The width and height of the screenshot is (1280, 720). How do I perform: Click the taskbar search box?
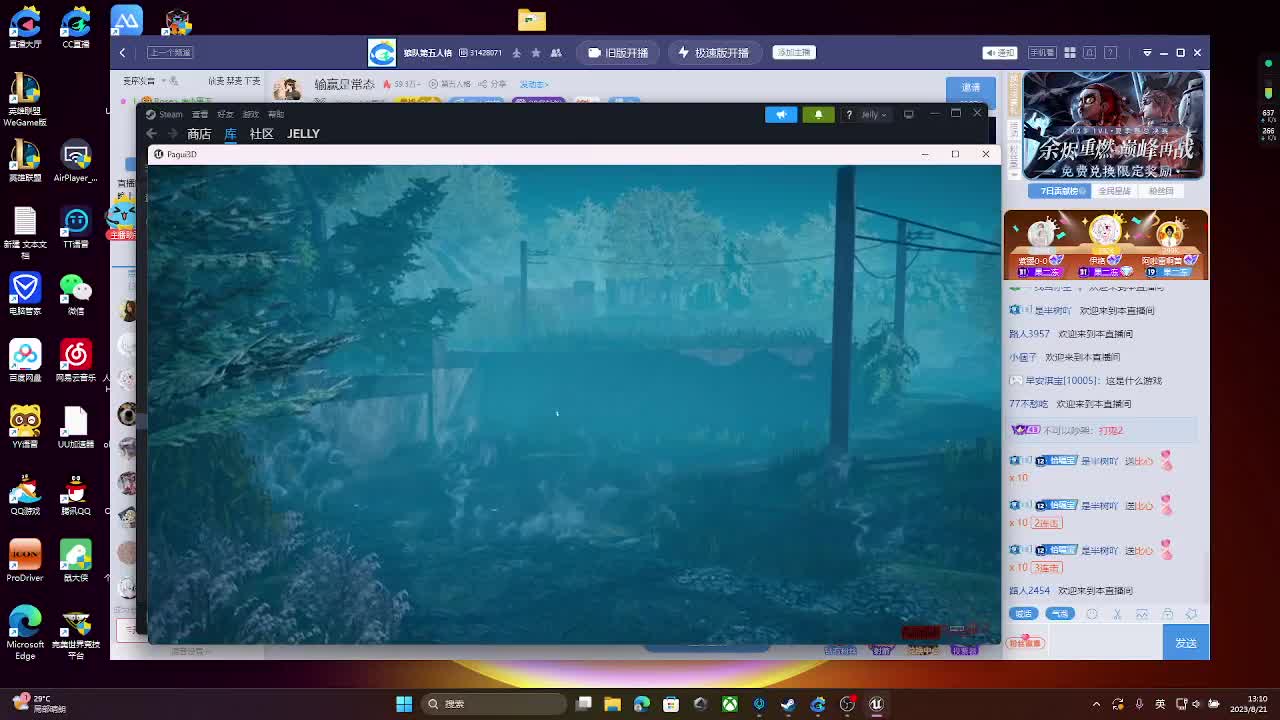(494, 704)
